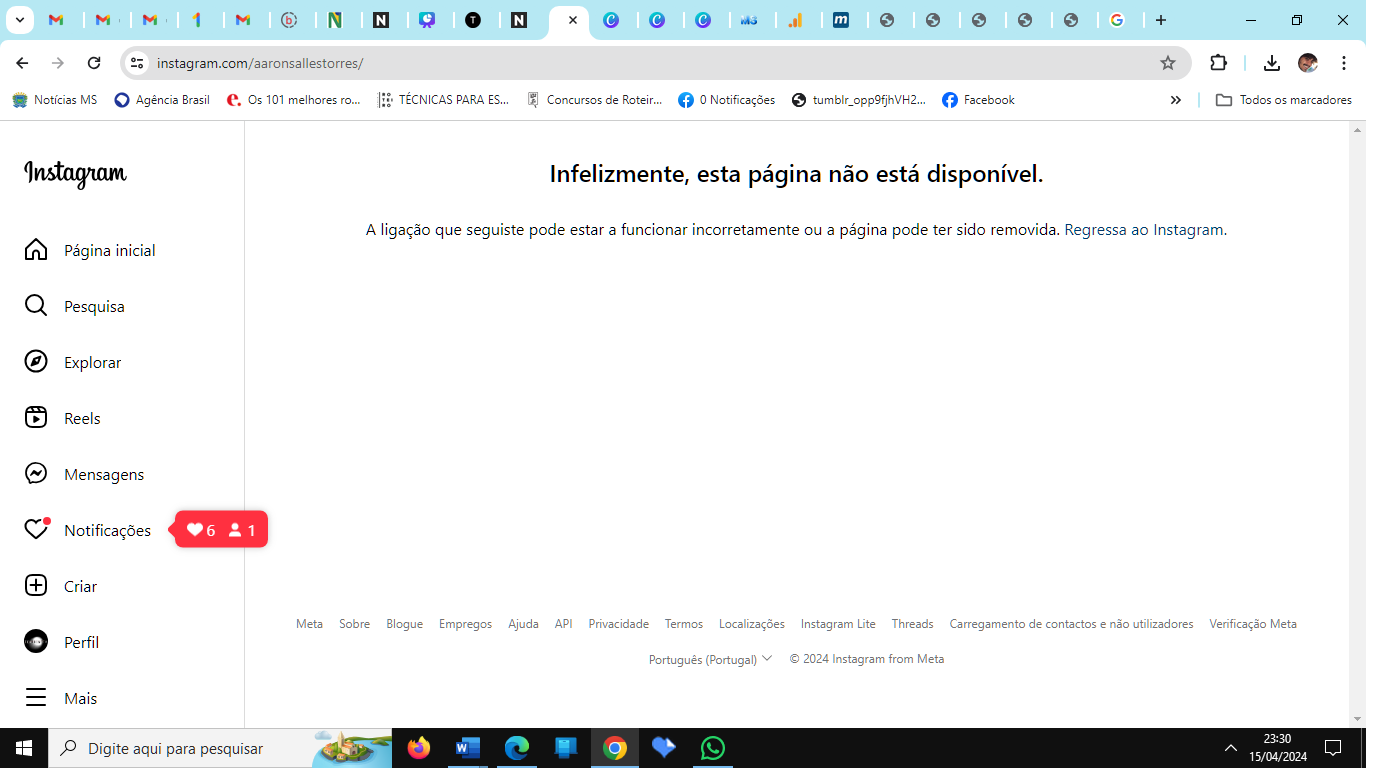
Task: Switch to the dark blue m tab
Action: tap(842, 20)
